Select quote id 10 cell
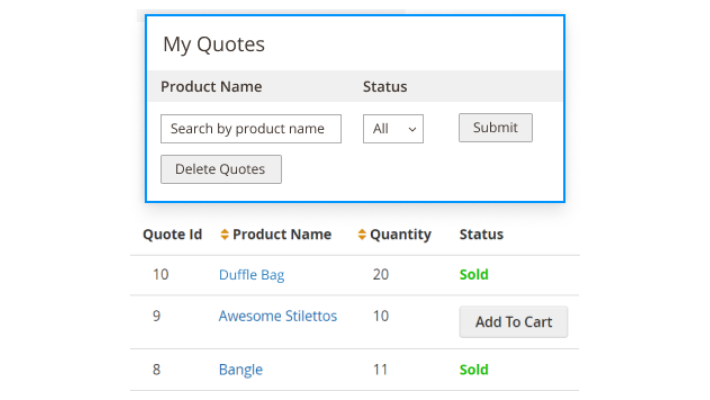 pyautogui.click(x=160, y=275)
